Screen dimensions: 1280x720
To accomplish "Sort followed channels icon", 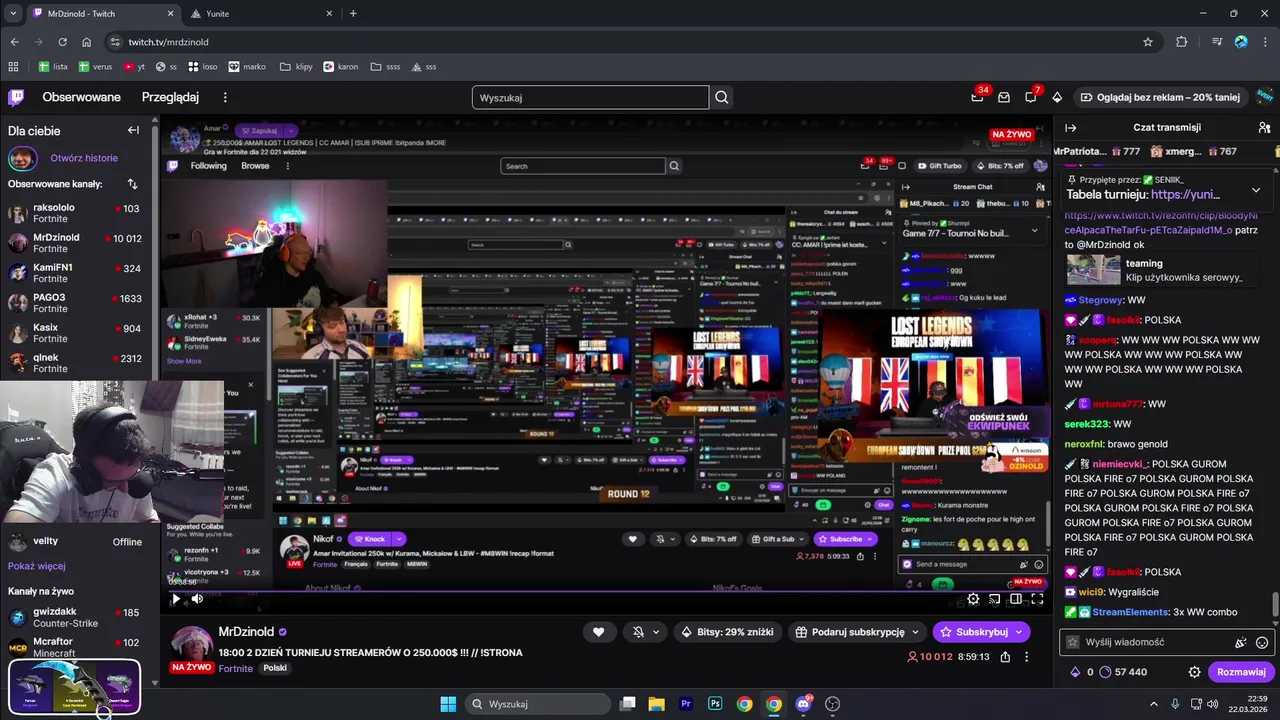I will (x=132, y=184).
